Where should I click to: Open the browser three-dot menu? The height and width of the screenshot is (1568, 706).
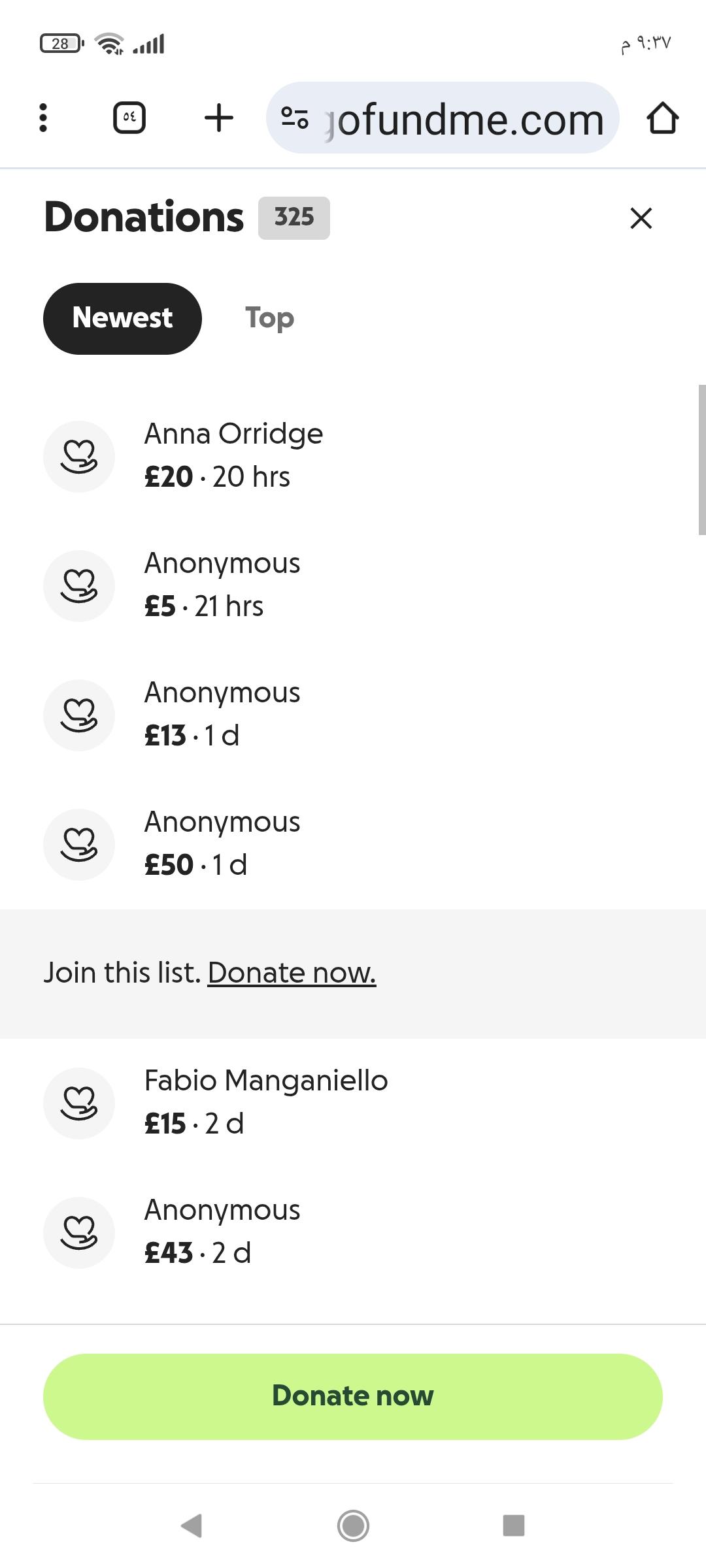tap(43, 118)
